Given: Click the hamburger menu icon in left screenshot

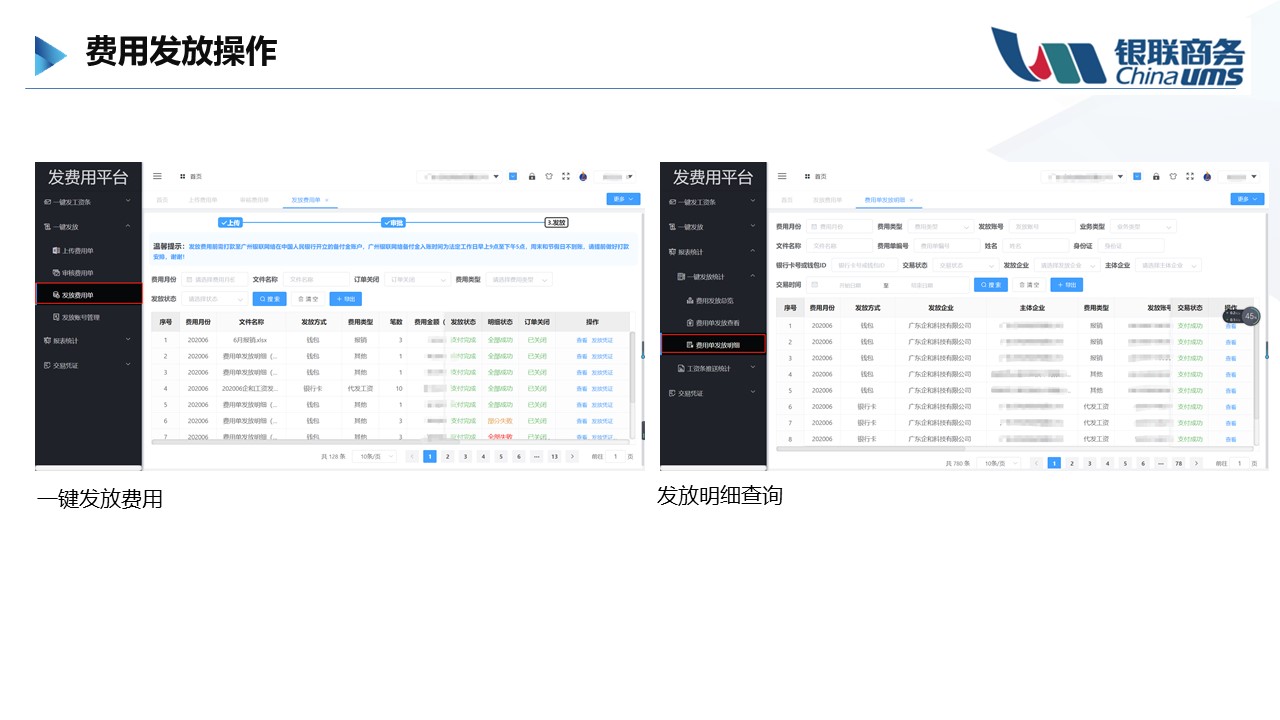Looking at the screenshot, I should pos(157,176).
